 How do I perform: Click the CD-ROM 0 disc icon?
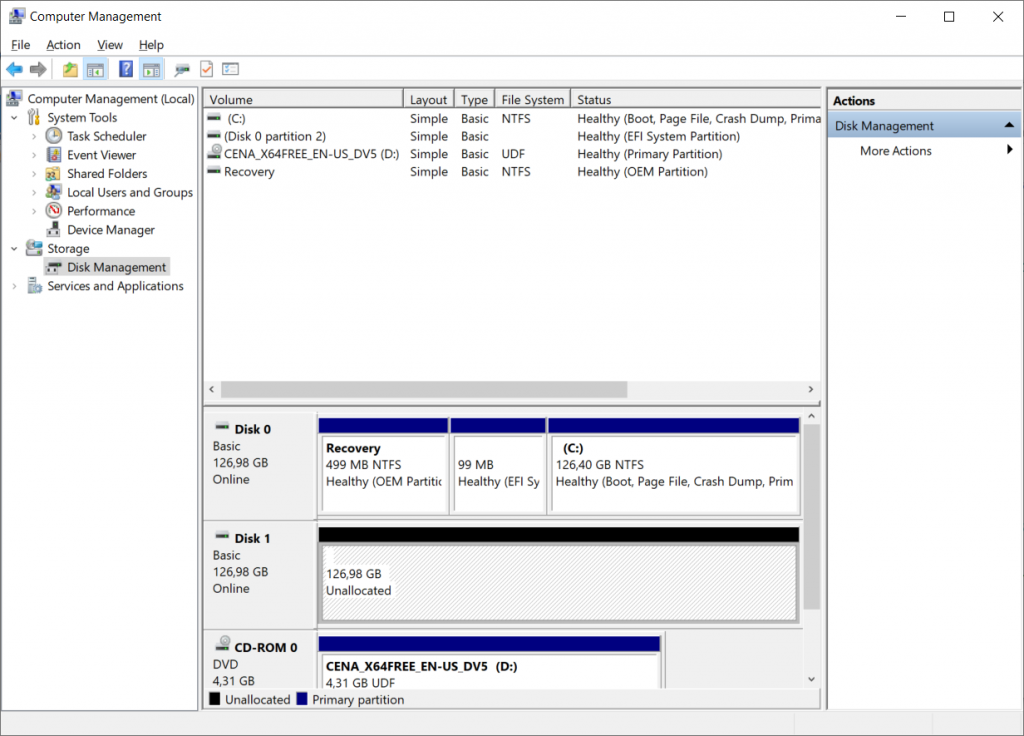pos(223,645)
